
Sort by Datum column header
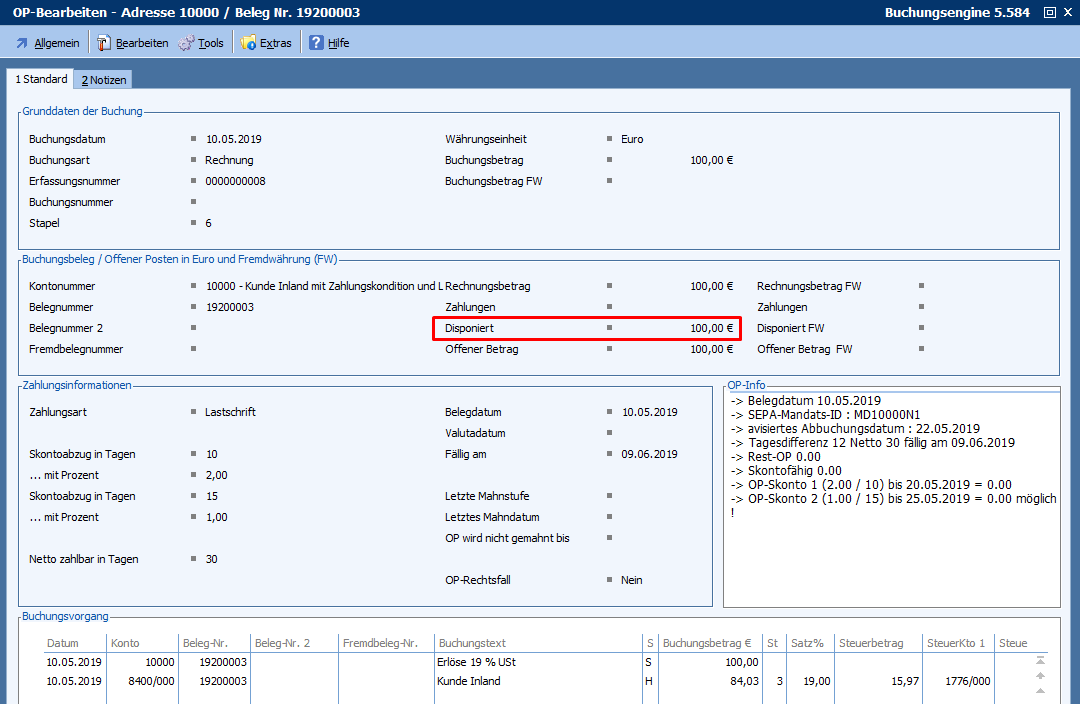pos(62,643)
